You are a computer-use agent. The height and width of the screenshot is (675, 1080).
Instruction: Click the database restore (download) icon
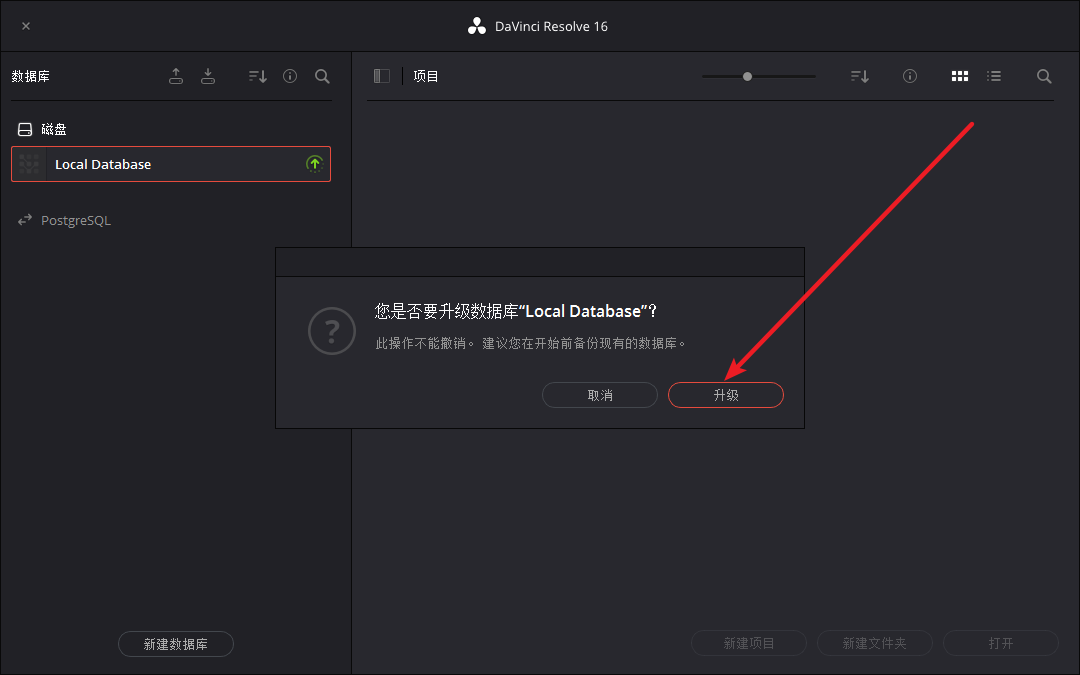[x=207, y=76]
